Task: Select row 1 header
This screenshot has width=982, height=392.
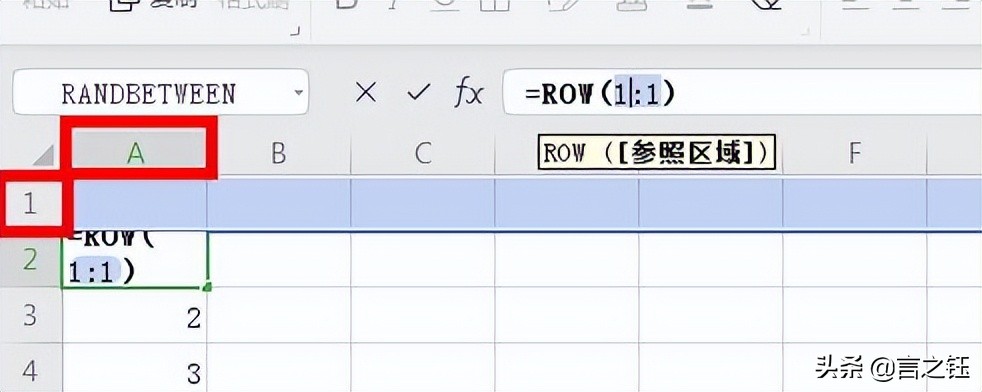Action: point(31,204)
